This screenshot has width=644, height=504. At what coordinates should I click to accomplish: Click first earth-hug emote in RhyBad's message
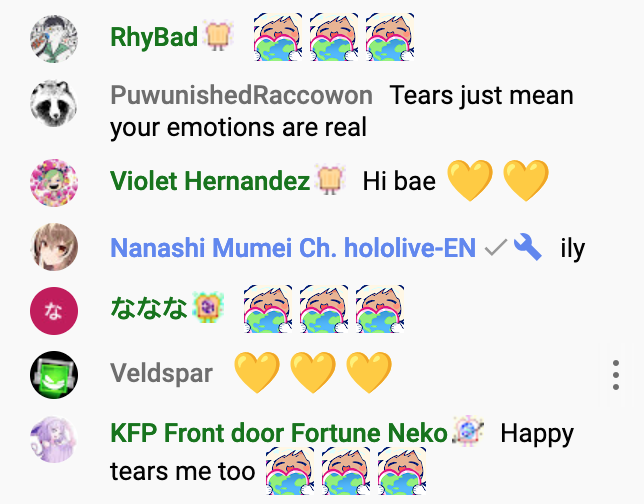point(278,37)
